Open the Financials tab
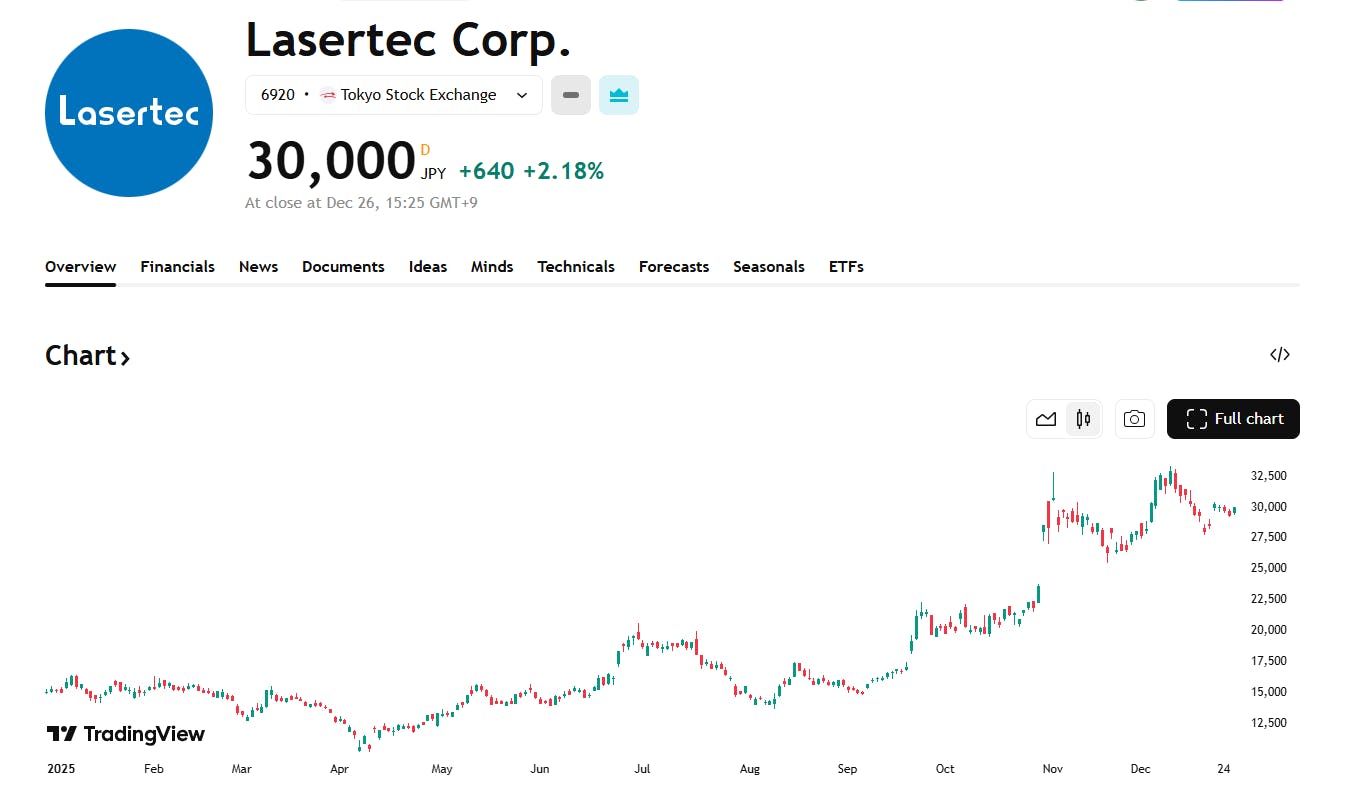Screen dimensions: 1350x805 coord(177,267)
